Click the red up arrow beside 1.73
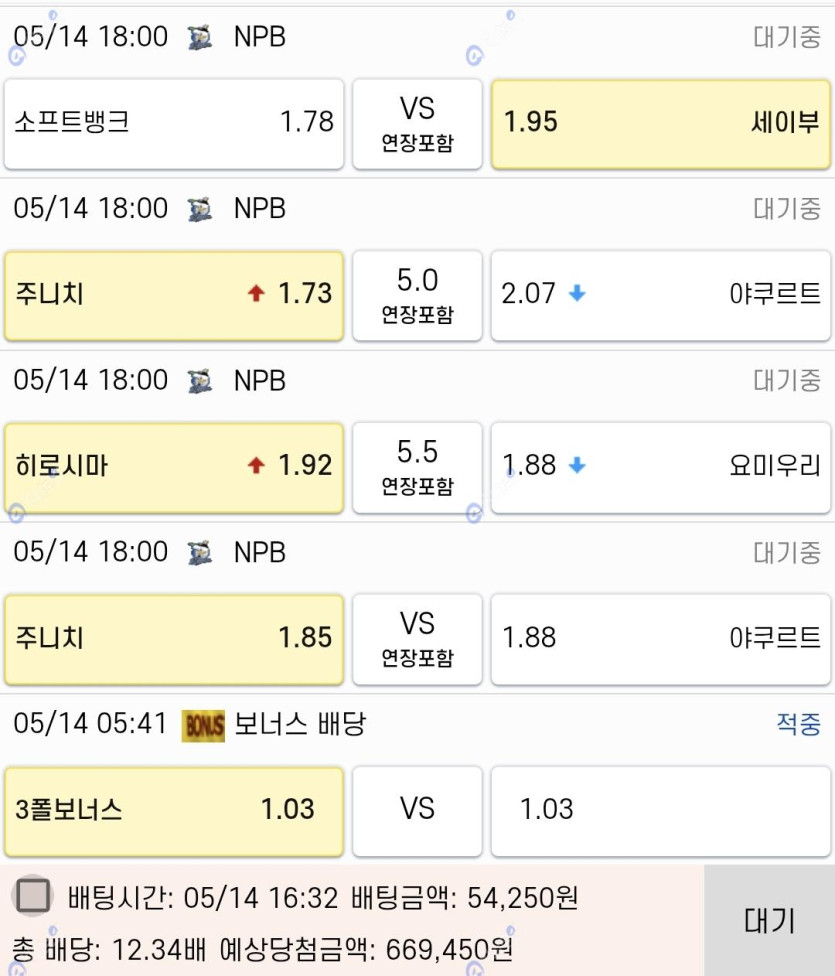The image size is (835, 976). coord(256,293)
